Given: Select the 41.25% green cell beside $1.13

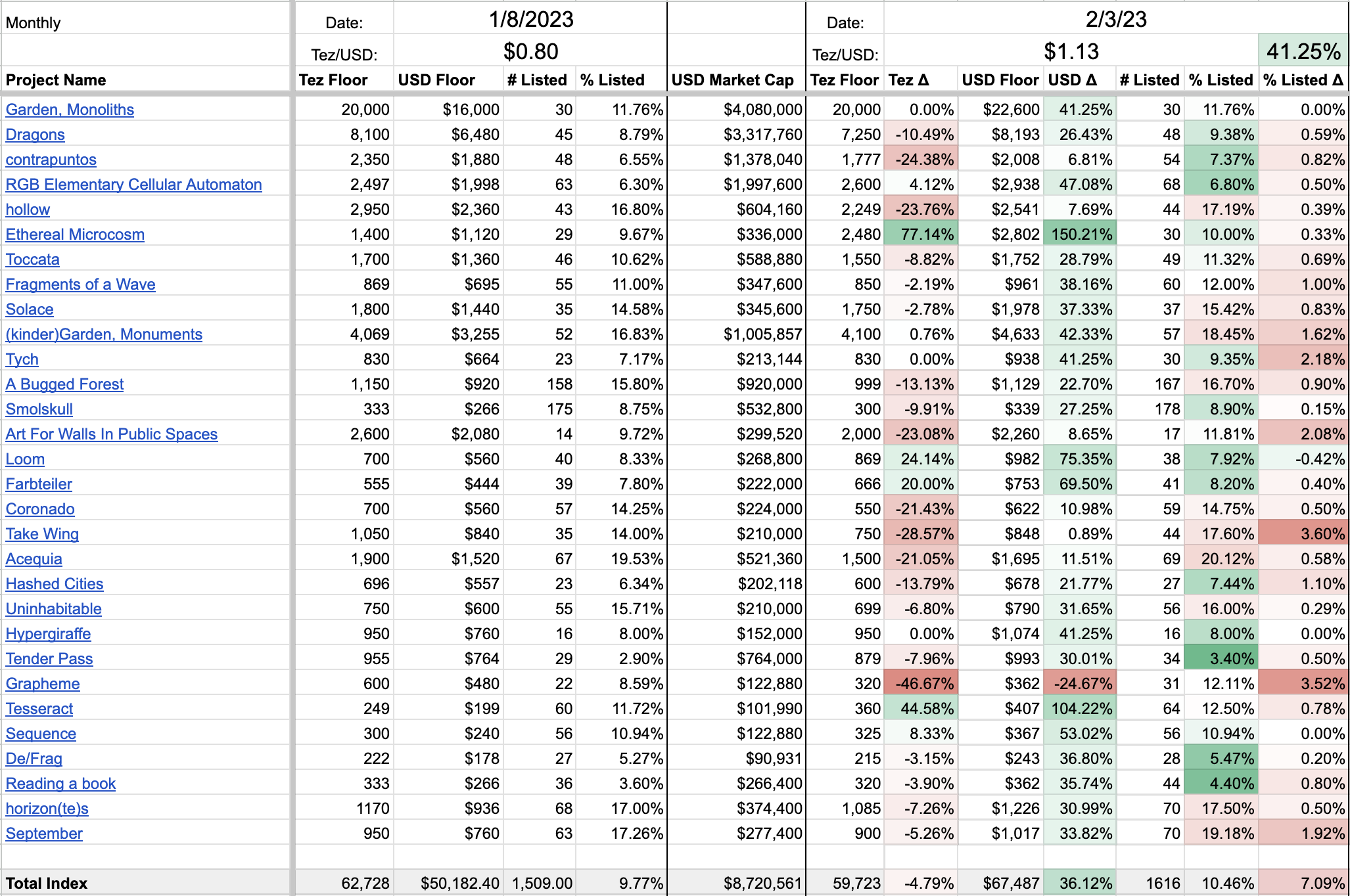Looking at the screenshot, I should coord(1303,51).
